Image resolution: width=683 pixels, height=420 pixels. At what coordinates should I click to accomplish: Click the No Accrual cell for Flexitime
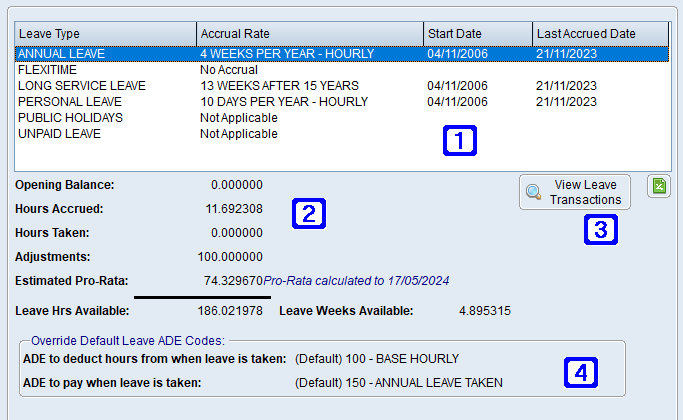[229, 70]
